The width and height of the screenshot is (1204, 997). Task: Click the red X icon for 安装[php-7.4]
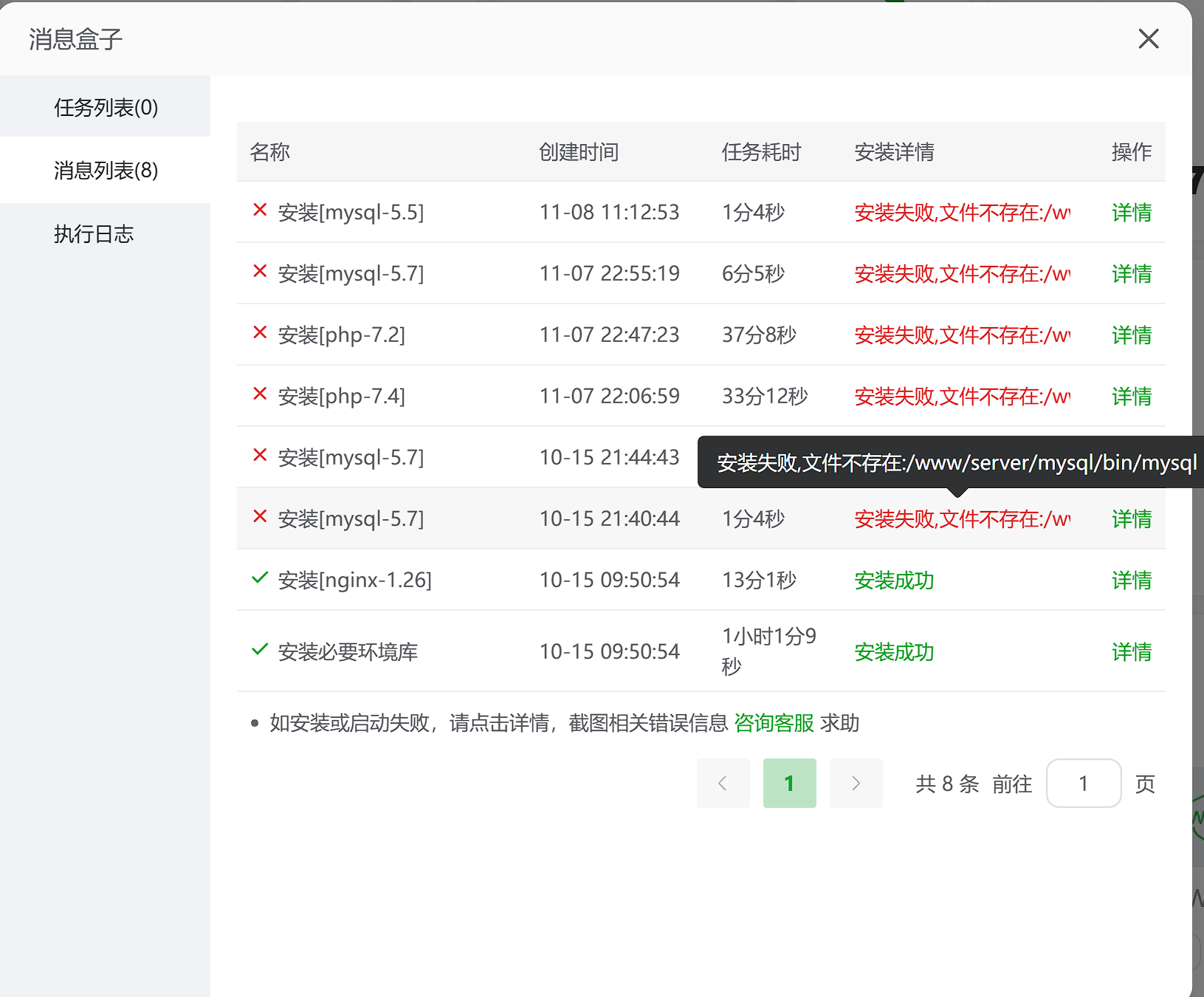pyautogui.click(x=259, y=395)
